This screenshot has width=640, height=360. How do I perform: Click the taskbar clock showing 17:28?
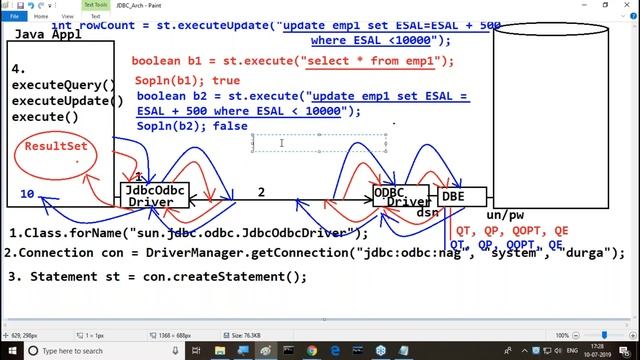(x=597, y=351)
